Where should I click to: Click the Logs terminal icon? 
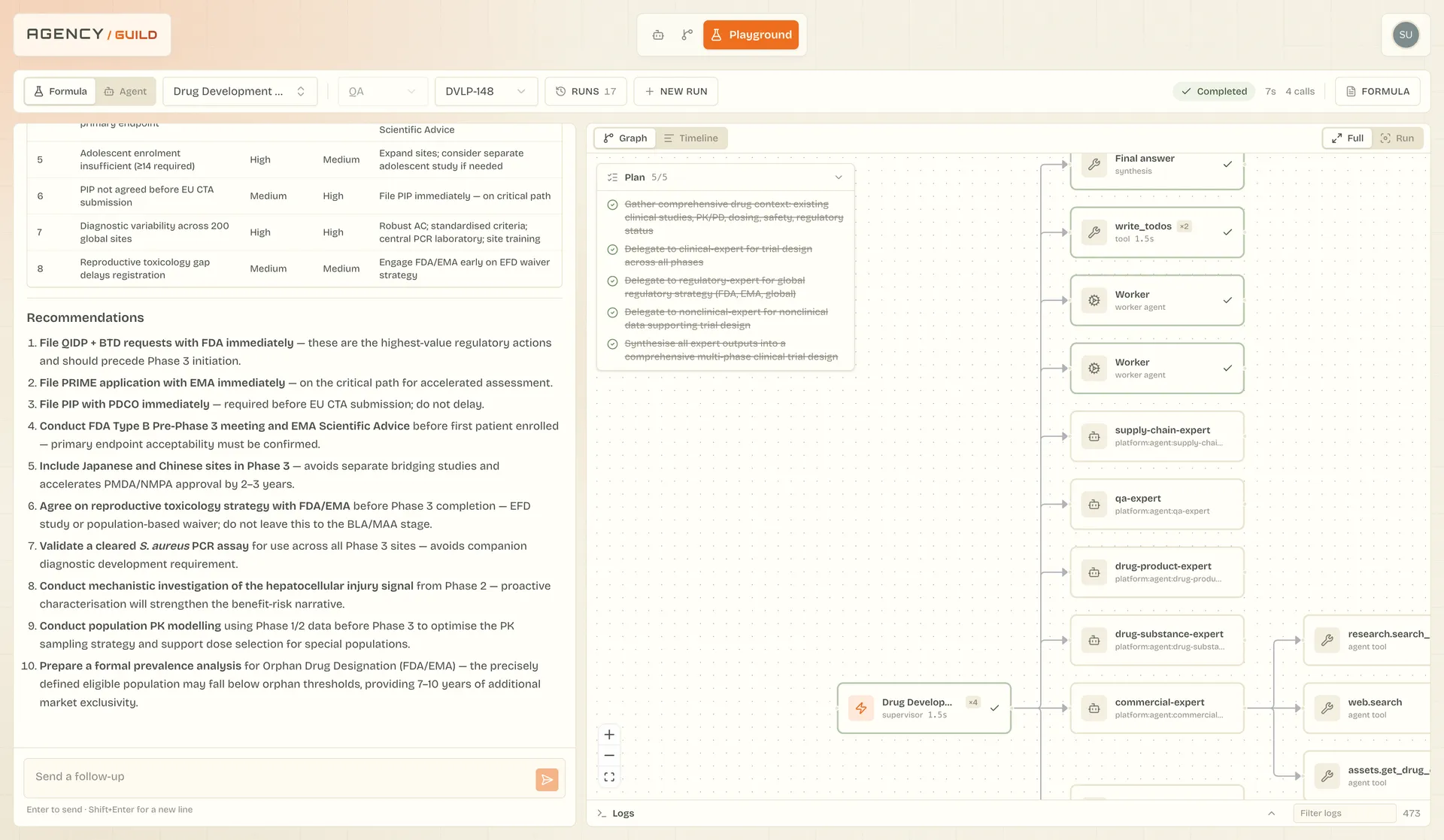point(602,813)
